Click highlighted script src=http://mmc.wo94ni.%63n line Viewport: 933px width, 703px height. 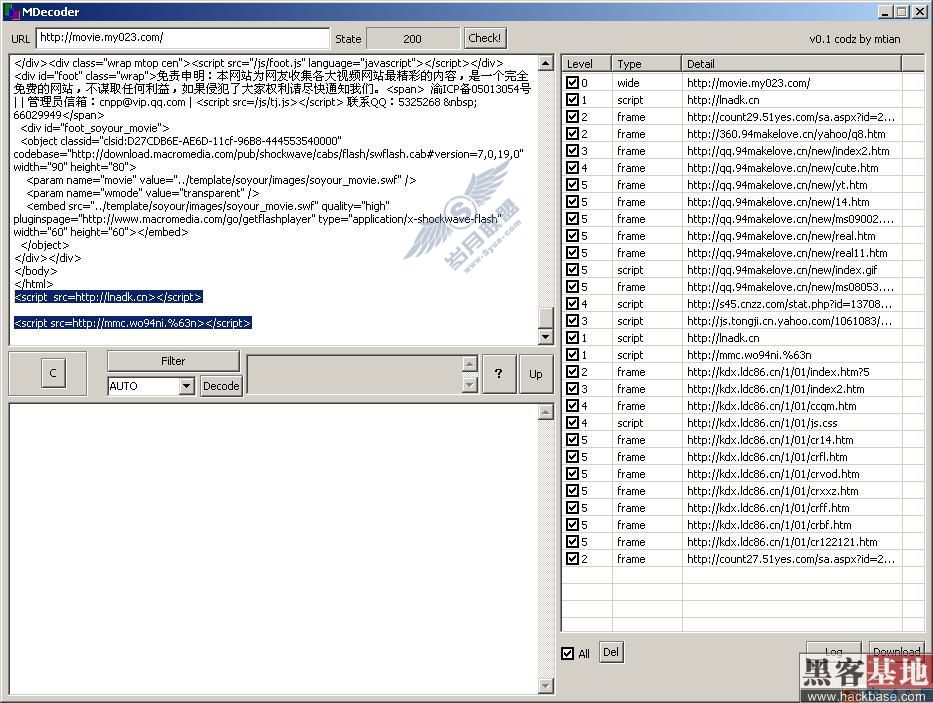[133, 323]
